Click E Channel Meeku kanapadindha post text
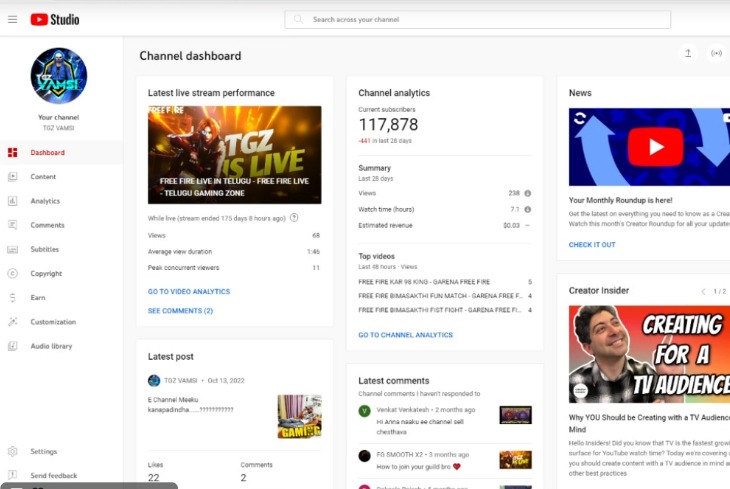Viewport: 730px width, 489px height. tap(190, 405)
